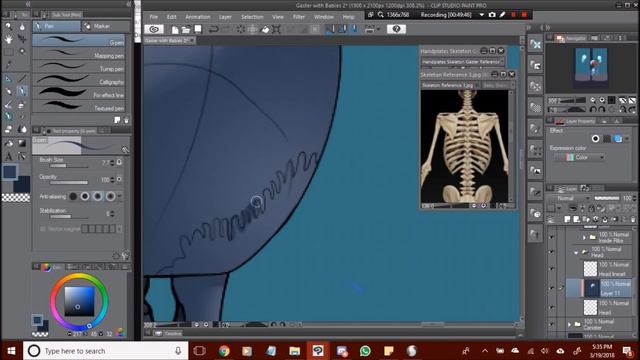Expand the Inside Ribs layer folder
The image size is (640, 360).
coord(584,237)
